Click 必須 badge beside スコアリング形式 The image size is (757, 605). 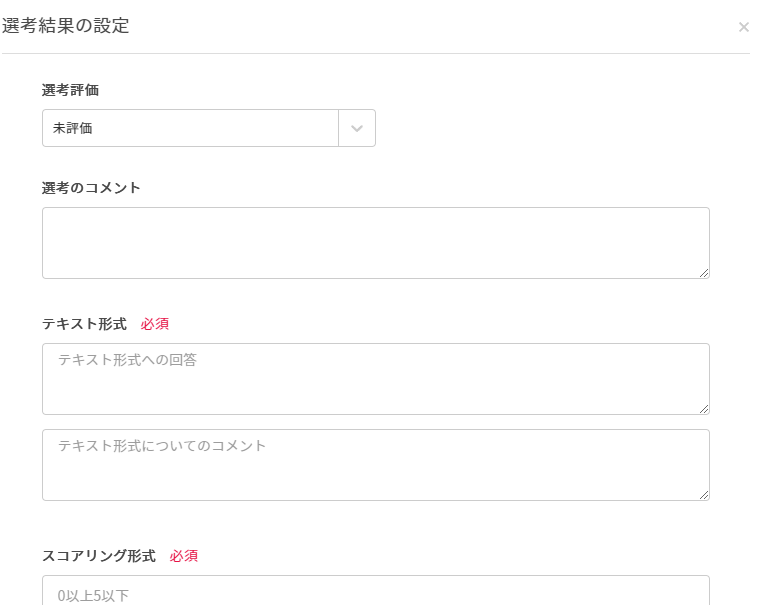(184, 555)
